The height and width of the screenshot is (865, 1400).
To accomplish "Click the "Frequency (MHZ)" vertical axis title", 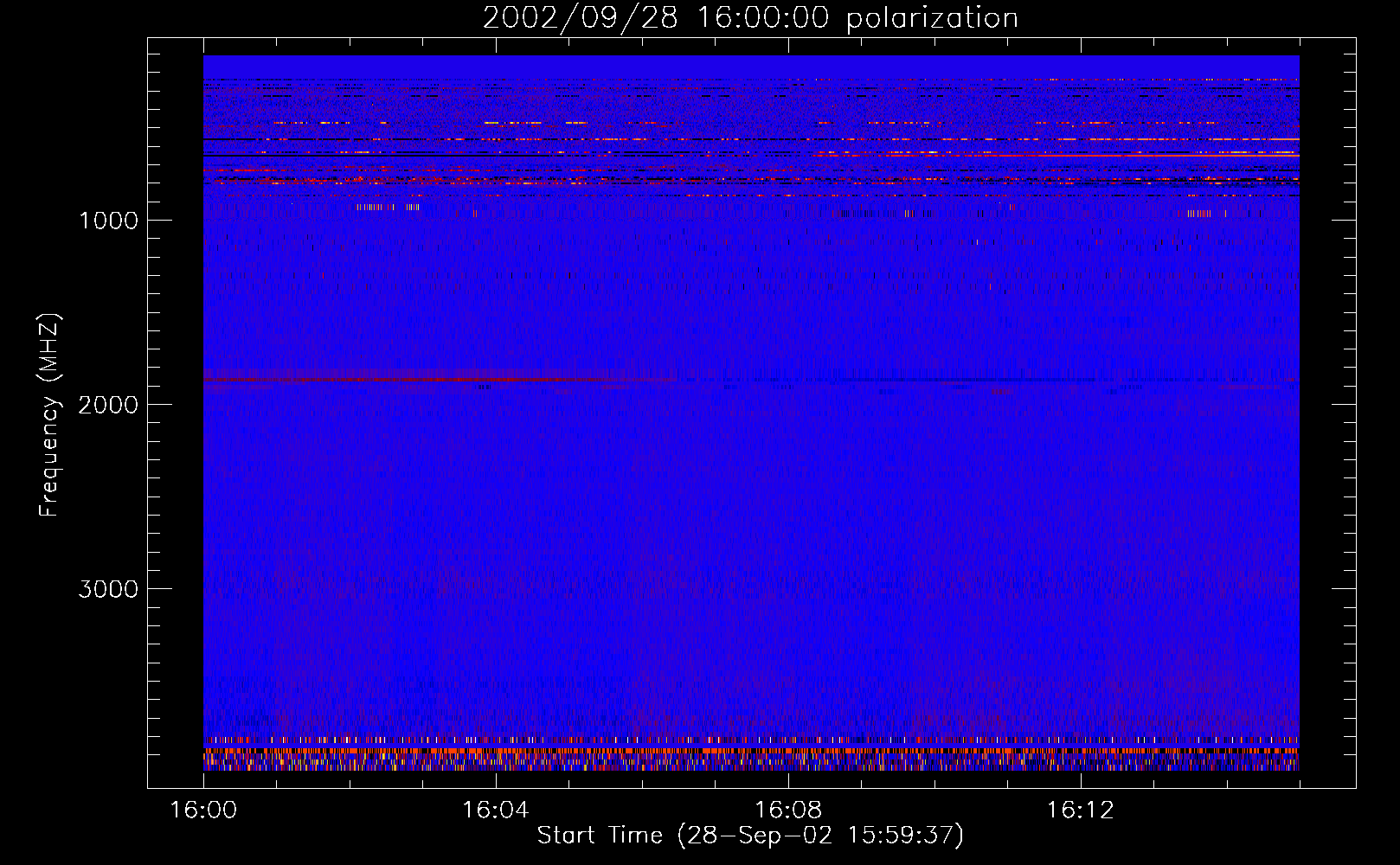I will click(x=49, y=415).
